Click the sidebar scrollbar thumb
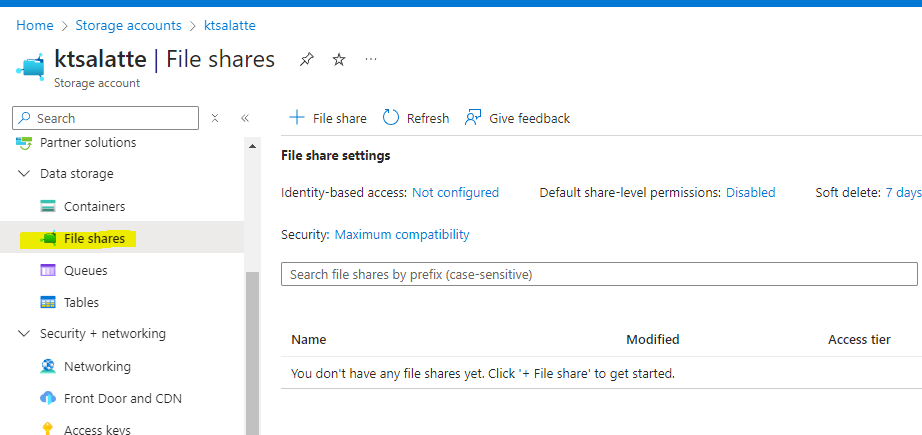 (252, 353)
